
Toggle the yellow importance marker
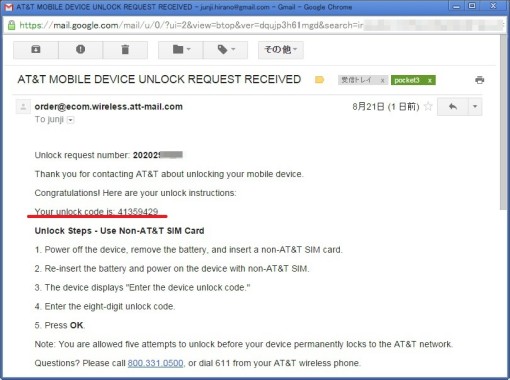pos(319,80)
